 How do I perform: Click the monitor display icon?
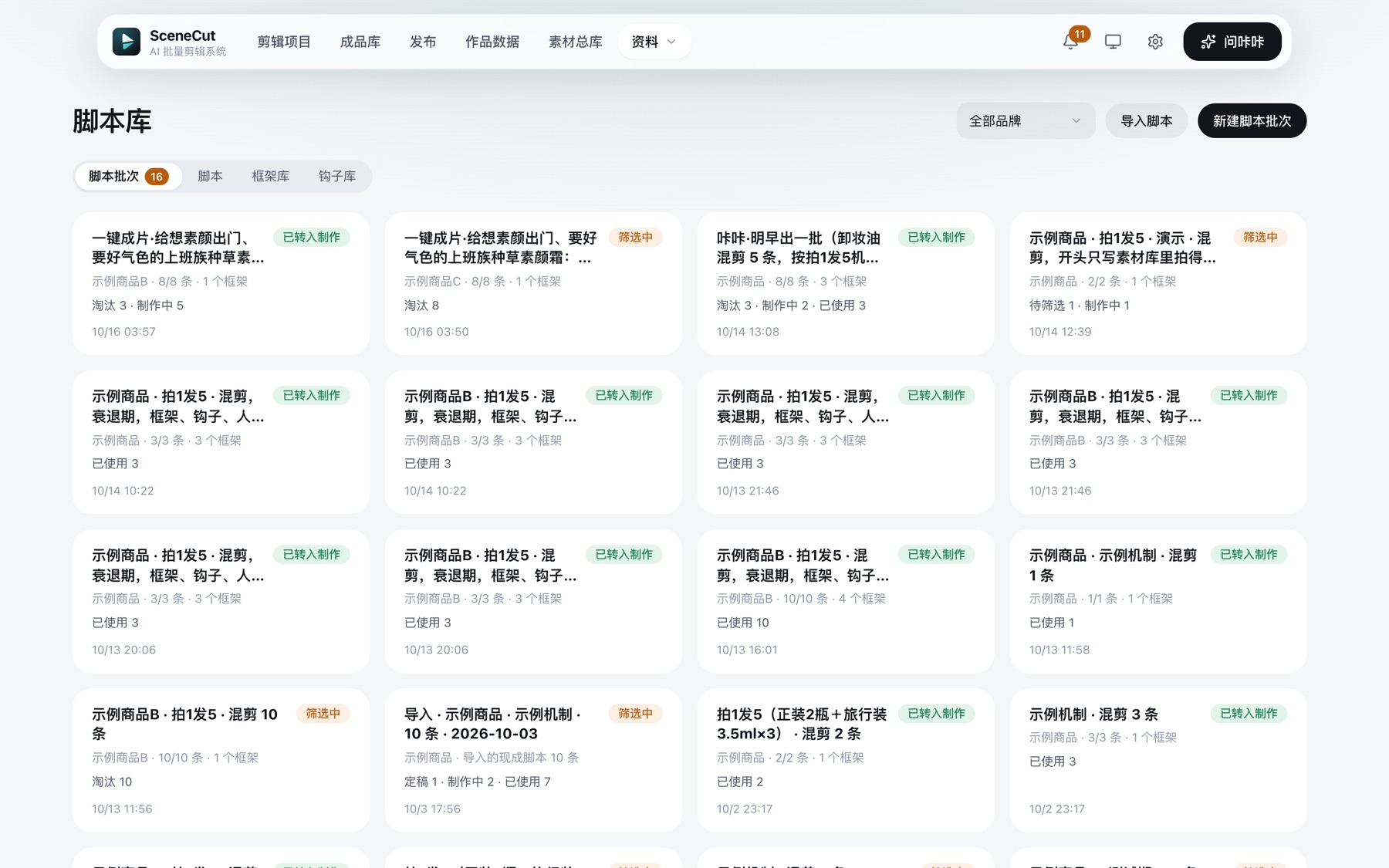[x=1113, y=42]
